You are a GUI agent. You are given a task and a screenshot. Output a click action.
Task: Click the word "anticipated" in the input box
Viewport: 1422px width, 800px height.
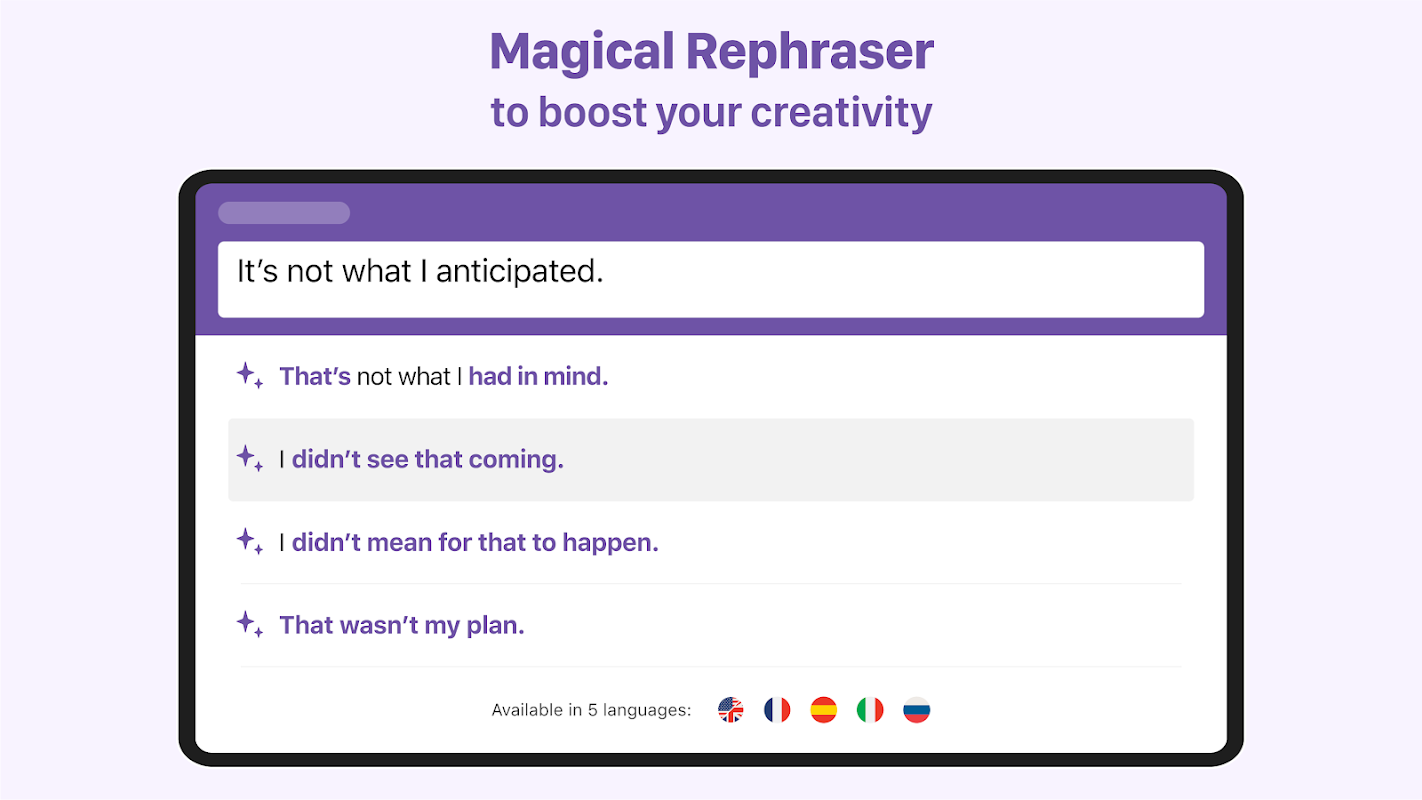(x=520, y=272)
